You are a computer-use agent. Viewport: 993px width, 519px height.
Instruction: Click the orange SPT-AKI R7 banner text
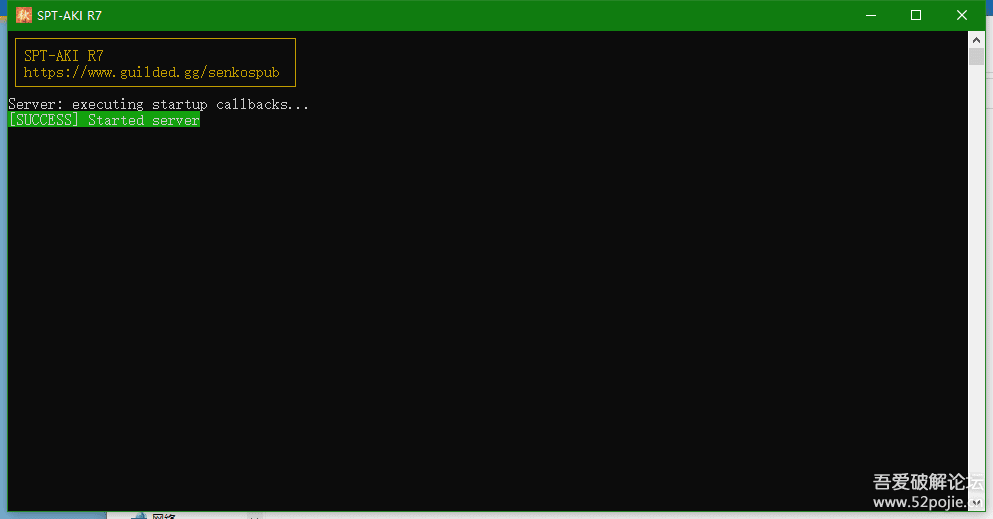click(63, 56)
